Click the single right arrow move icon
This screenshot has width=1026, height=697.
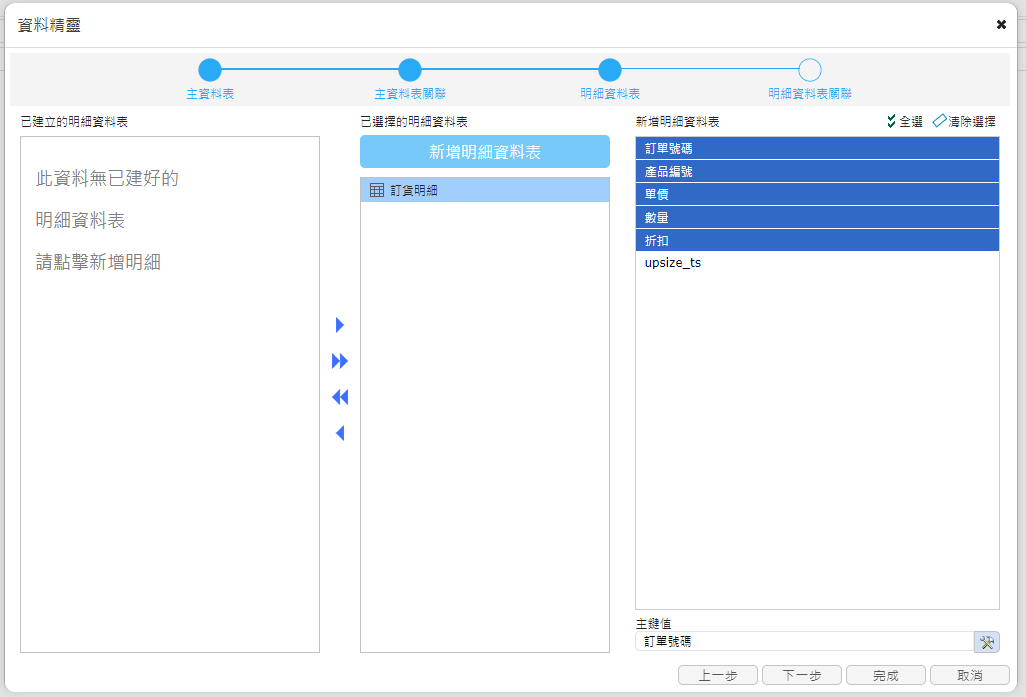[x=340, y=325]
